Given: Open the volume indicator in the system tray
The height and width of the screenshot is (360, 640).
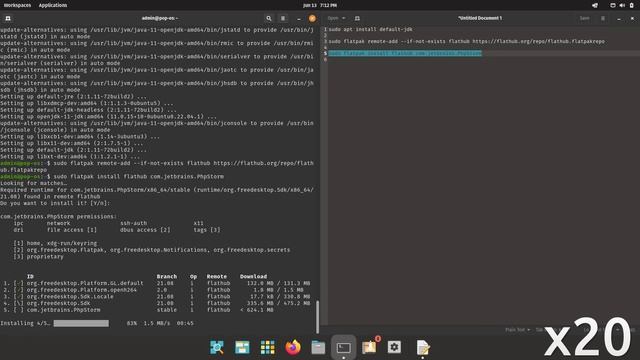Looking at the screenshot, I should (x=622, y=5).
